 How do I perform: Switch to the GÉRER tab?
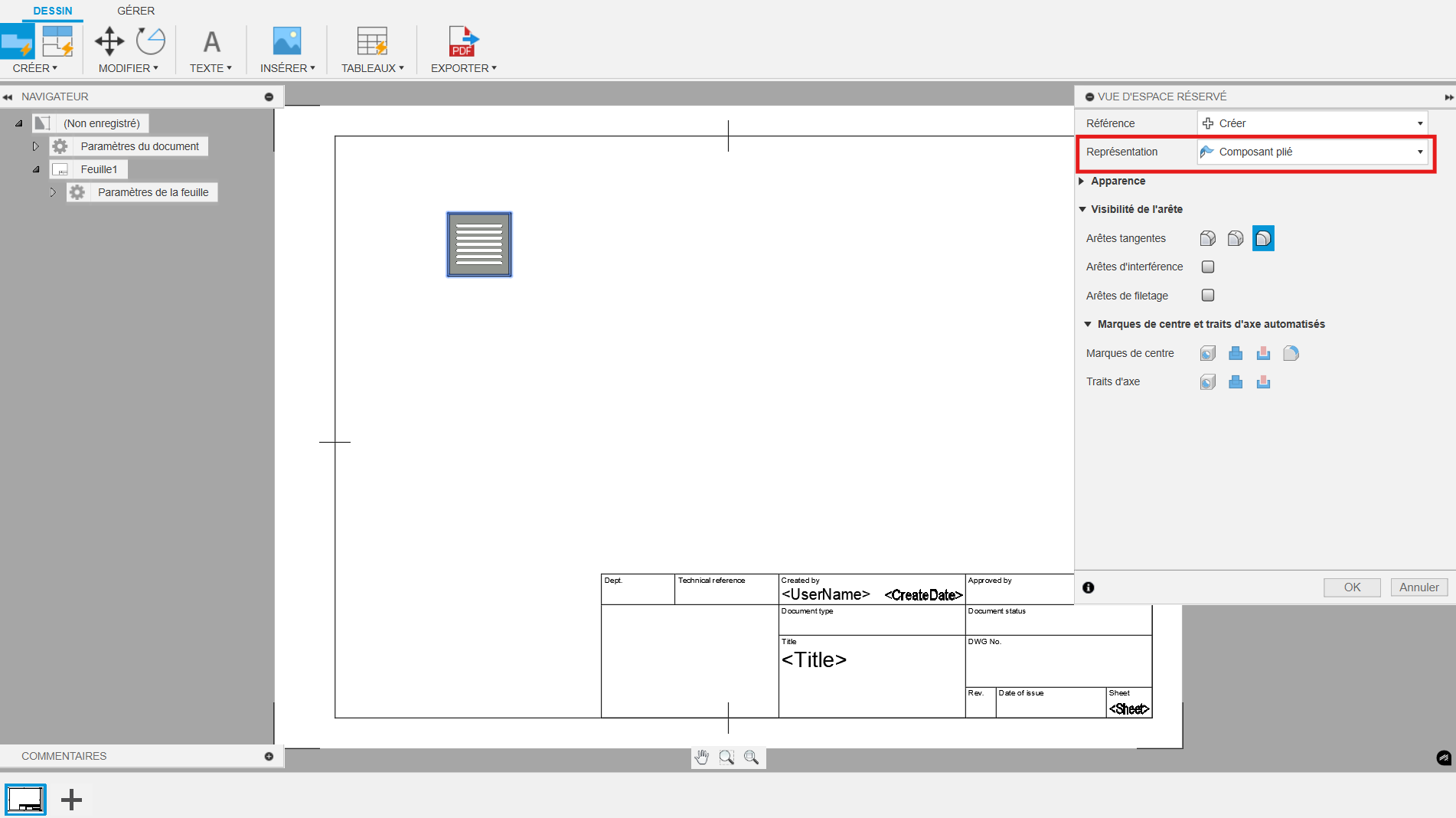(135, 11)
